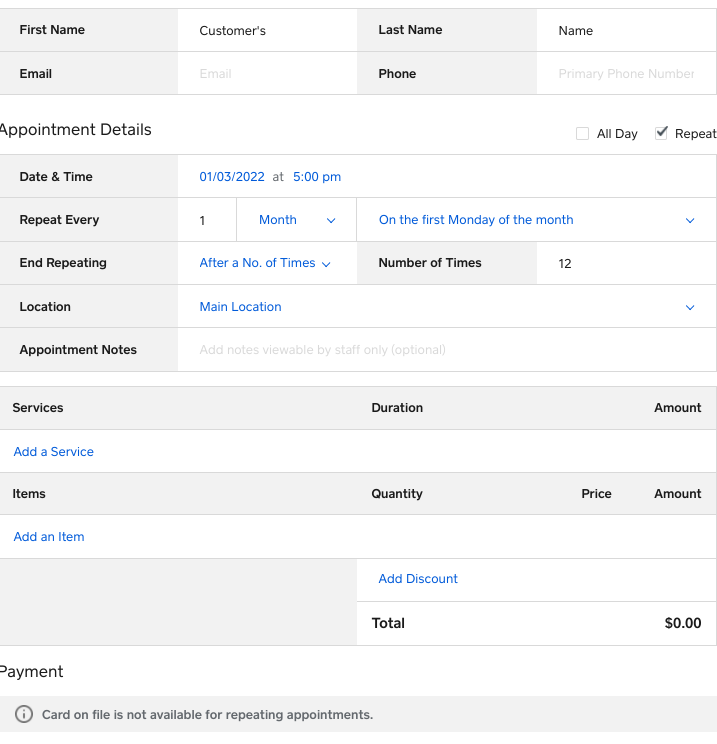Edit the Repeat Every count field

207,221
